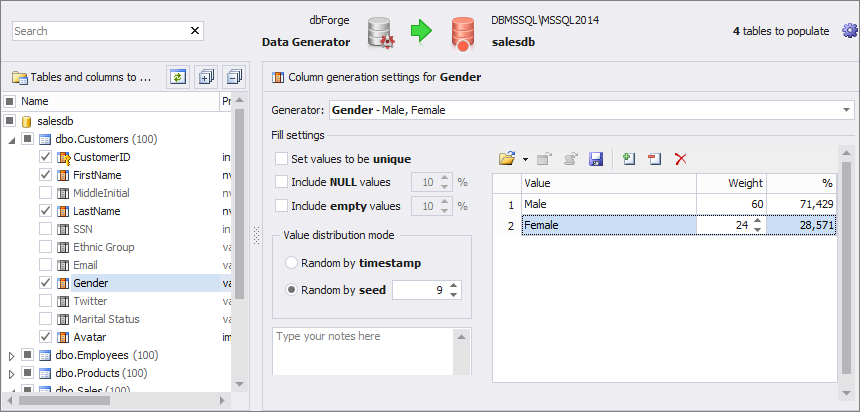The image size is (860, 412).
Task: Check the Ethnic Group column checkbox
Action: (x=46, y=247)
